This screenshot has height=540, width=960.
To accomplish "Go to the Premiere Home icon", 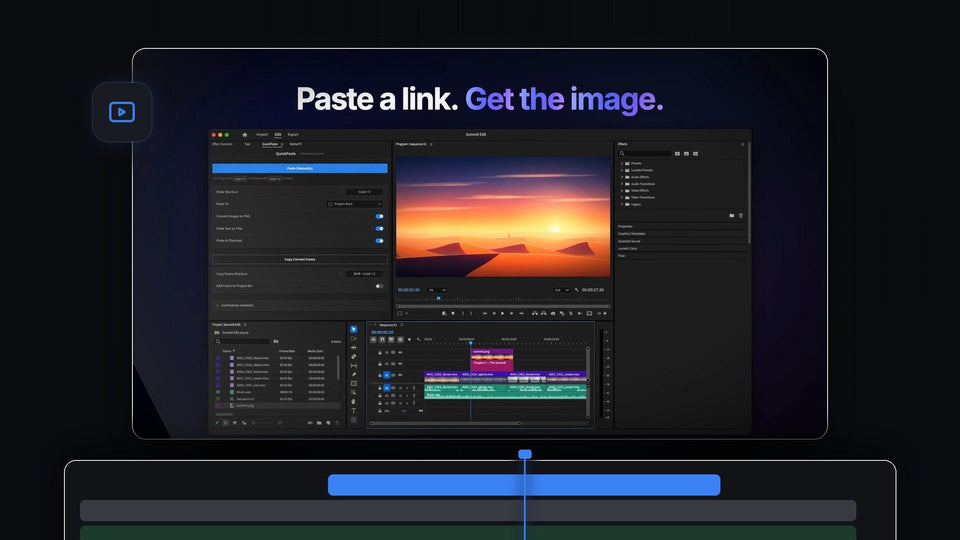I will point(245,135).
